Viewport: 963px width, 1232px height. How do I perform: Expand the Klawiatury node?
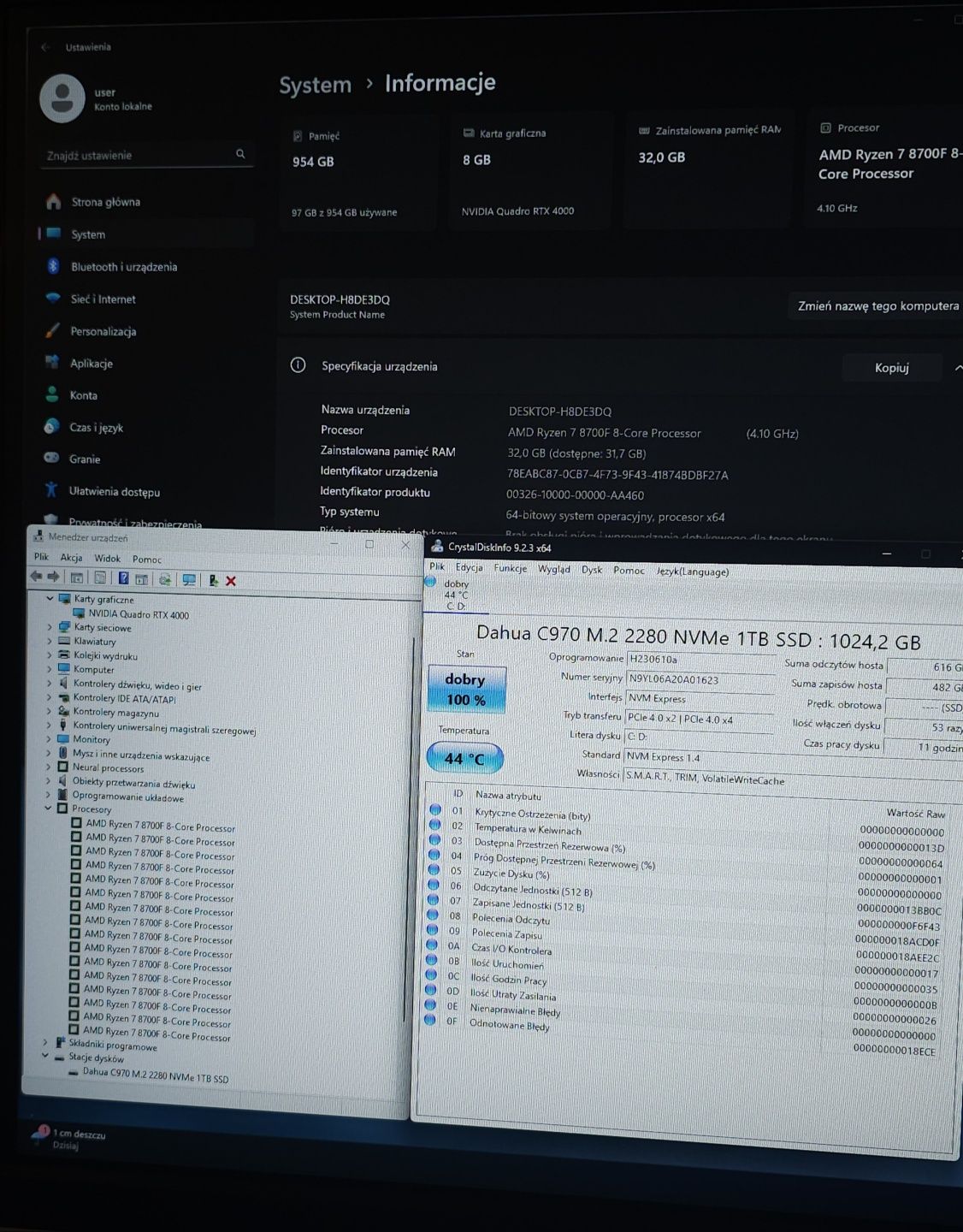tap(50, 641)
